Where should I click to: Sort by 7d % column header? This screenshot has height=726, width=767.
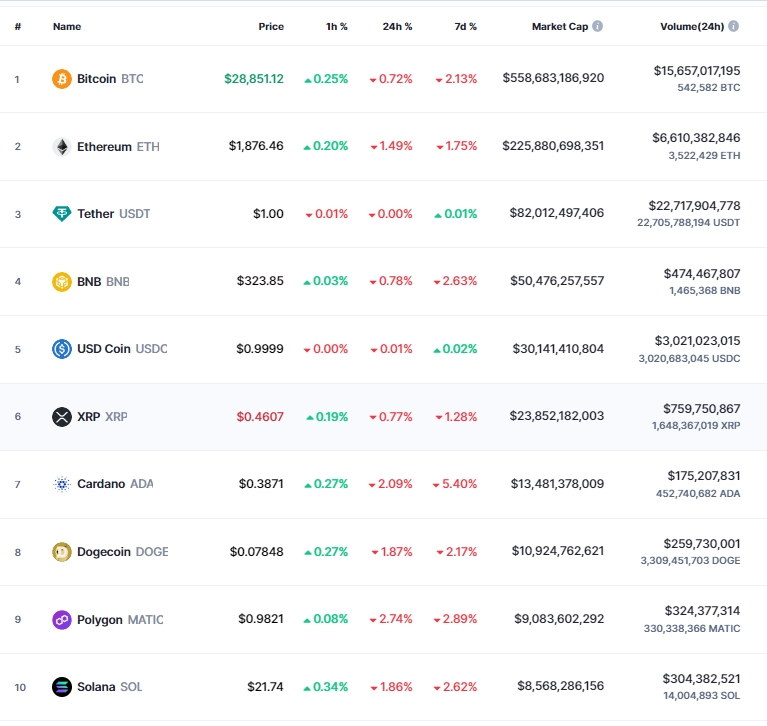point(465,26)
